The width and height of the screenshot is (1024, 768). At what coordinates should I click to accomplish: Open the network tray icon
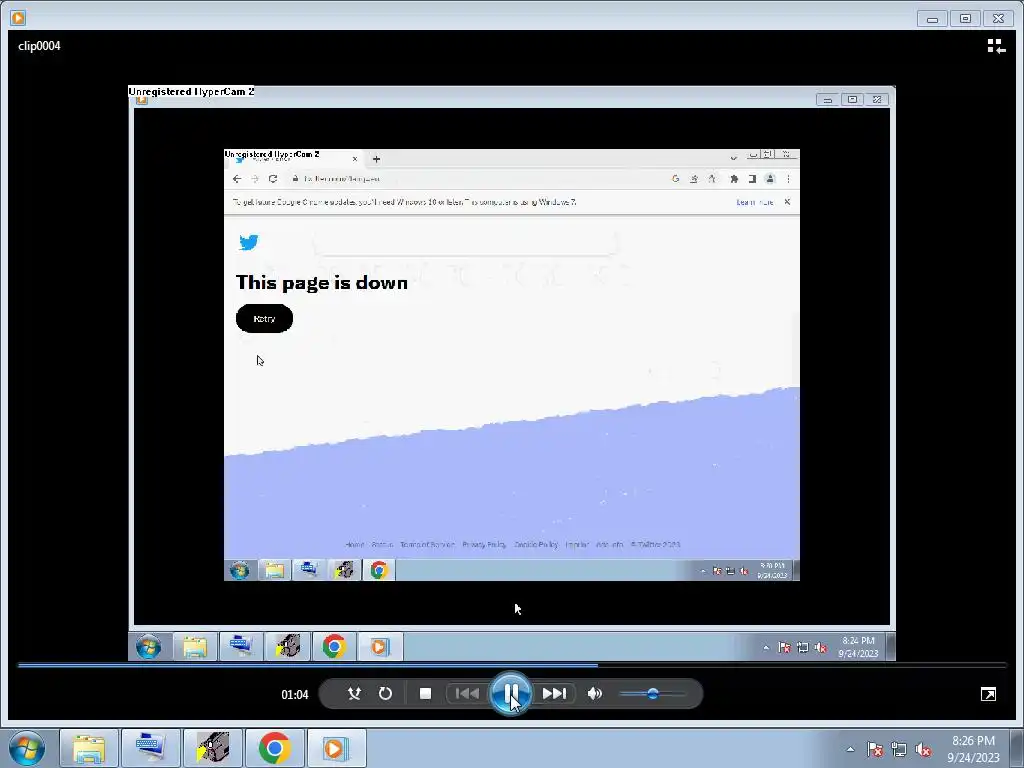(899, 749)
